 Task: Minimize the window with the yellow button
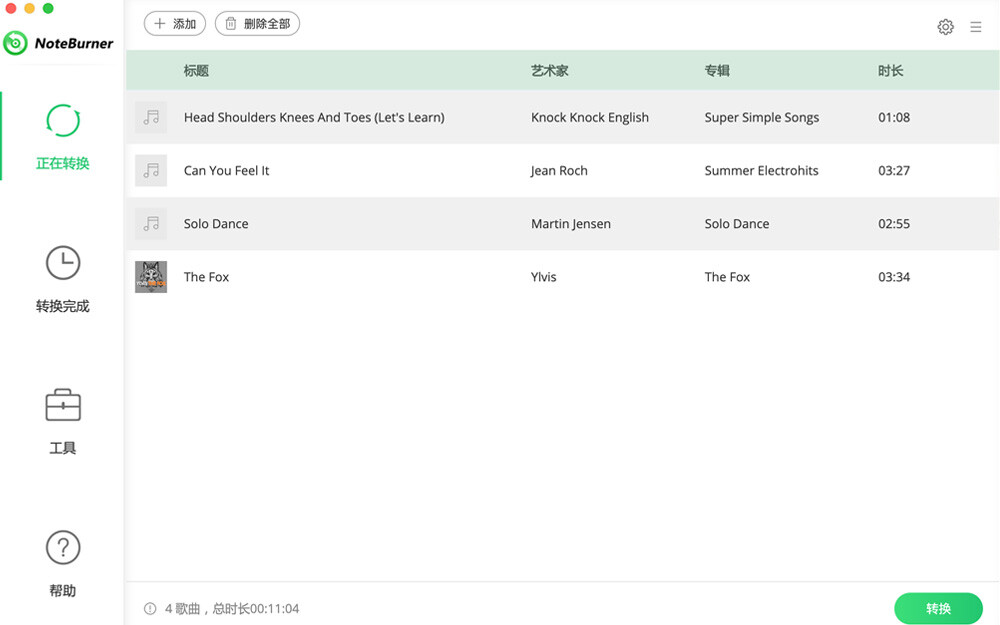29,8
